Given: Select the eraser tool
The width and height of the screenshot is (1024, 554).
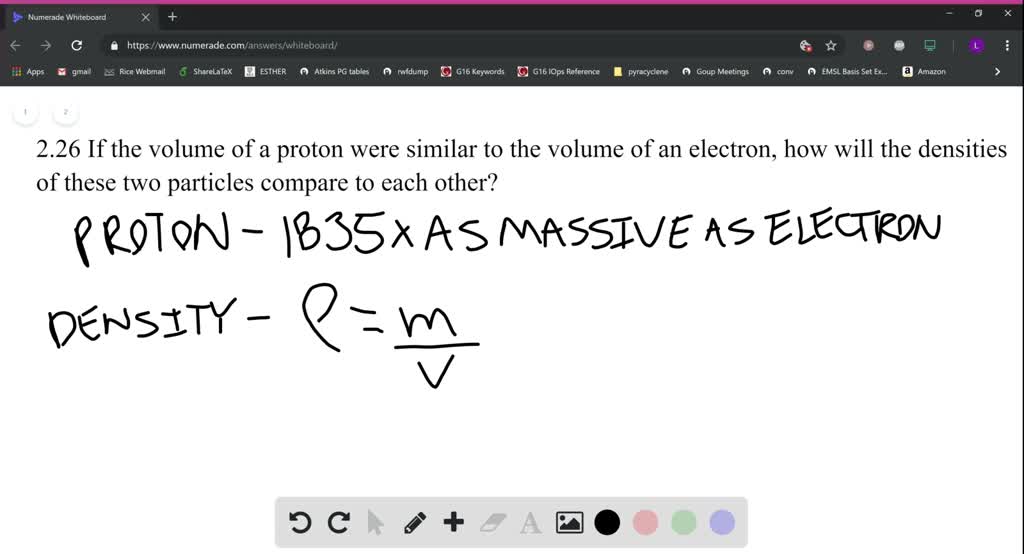Looking at the screenshot, I should pos(493,522).
